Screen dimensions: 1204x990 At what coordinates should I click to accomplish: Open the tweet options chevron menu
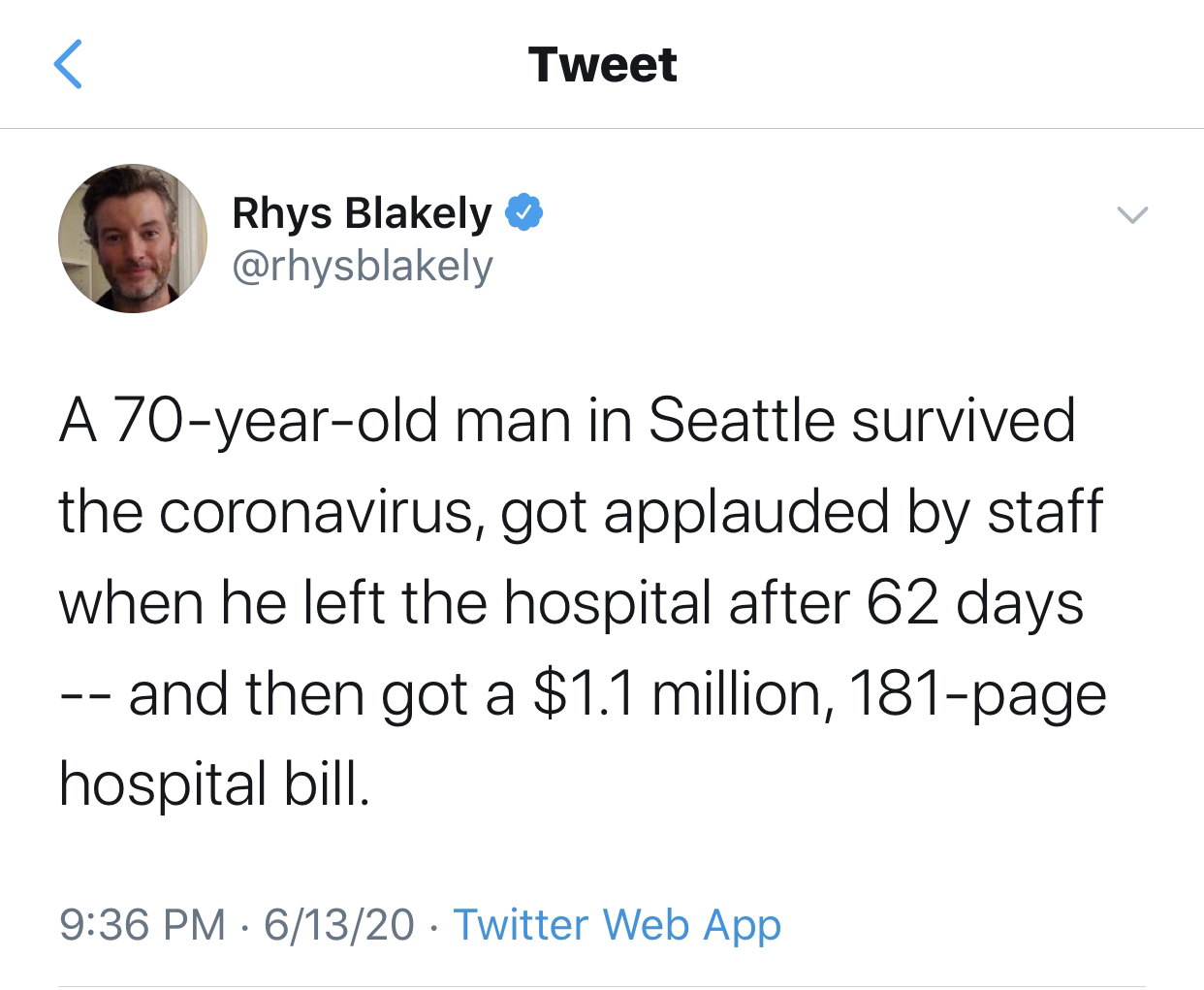1131,214
